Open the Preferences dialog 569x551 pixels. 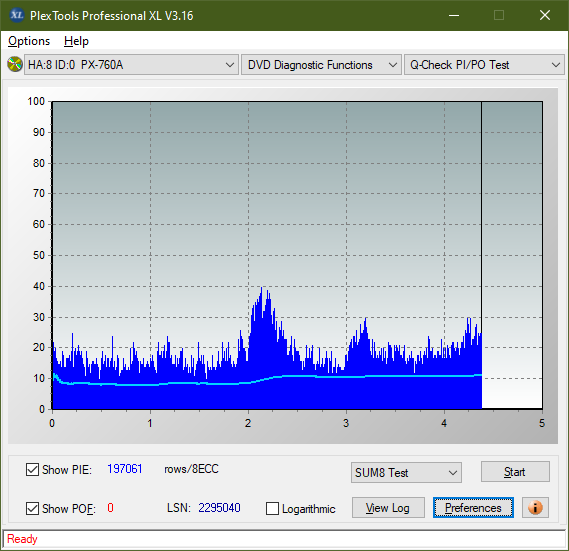click(473, 507)
